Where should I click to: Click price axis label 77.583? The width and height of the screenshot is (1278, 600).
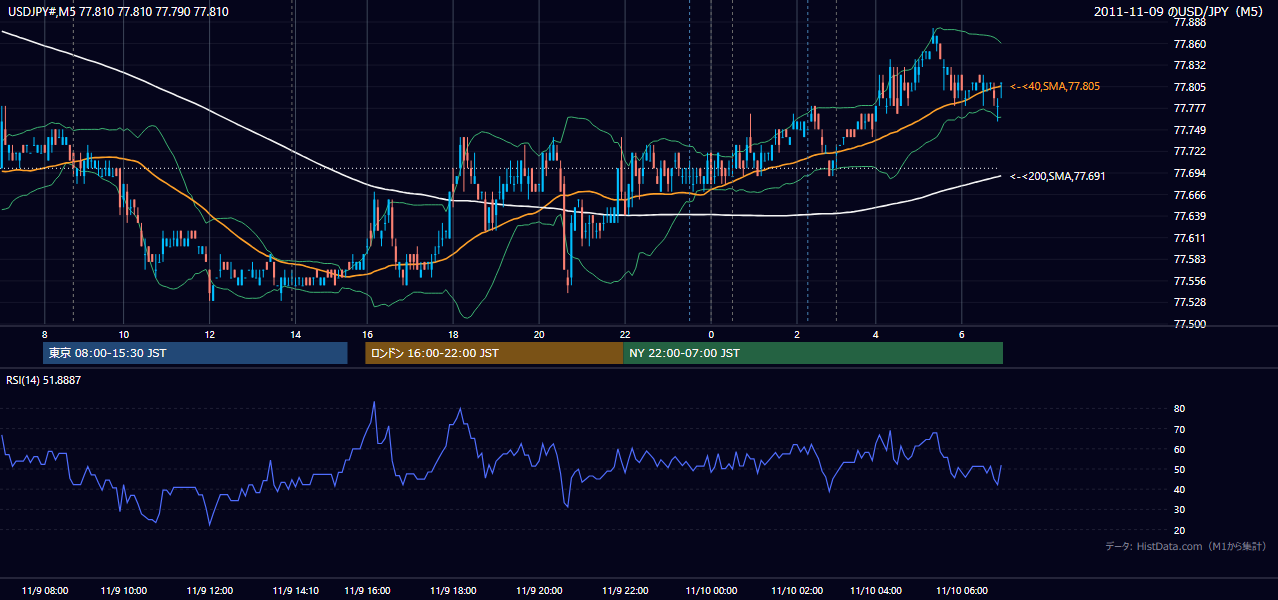[x=1189, y=259]
